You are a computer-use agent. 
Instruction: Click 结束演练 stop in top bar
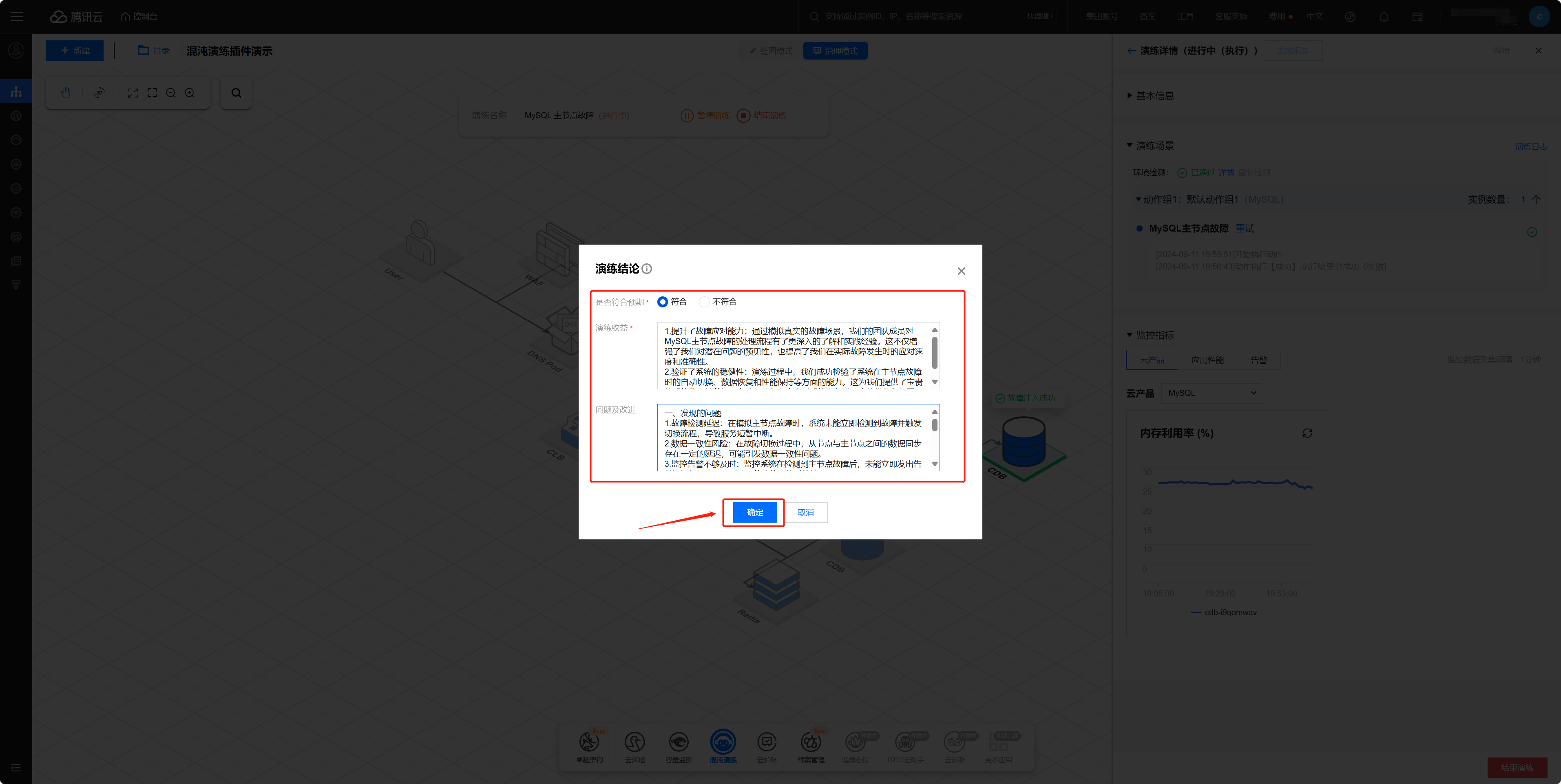(x=762, y=116)
